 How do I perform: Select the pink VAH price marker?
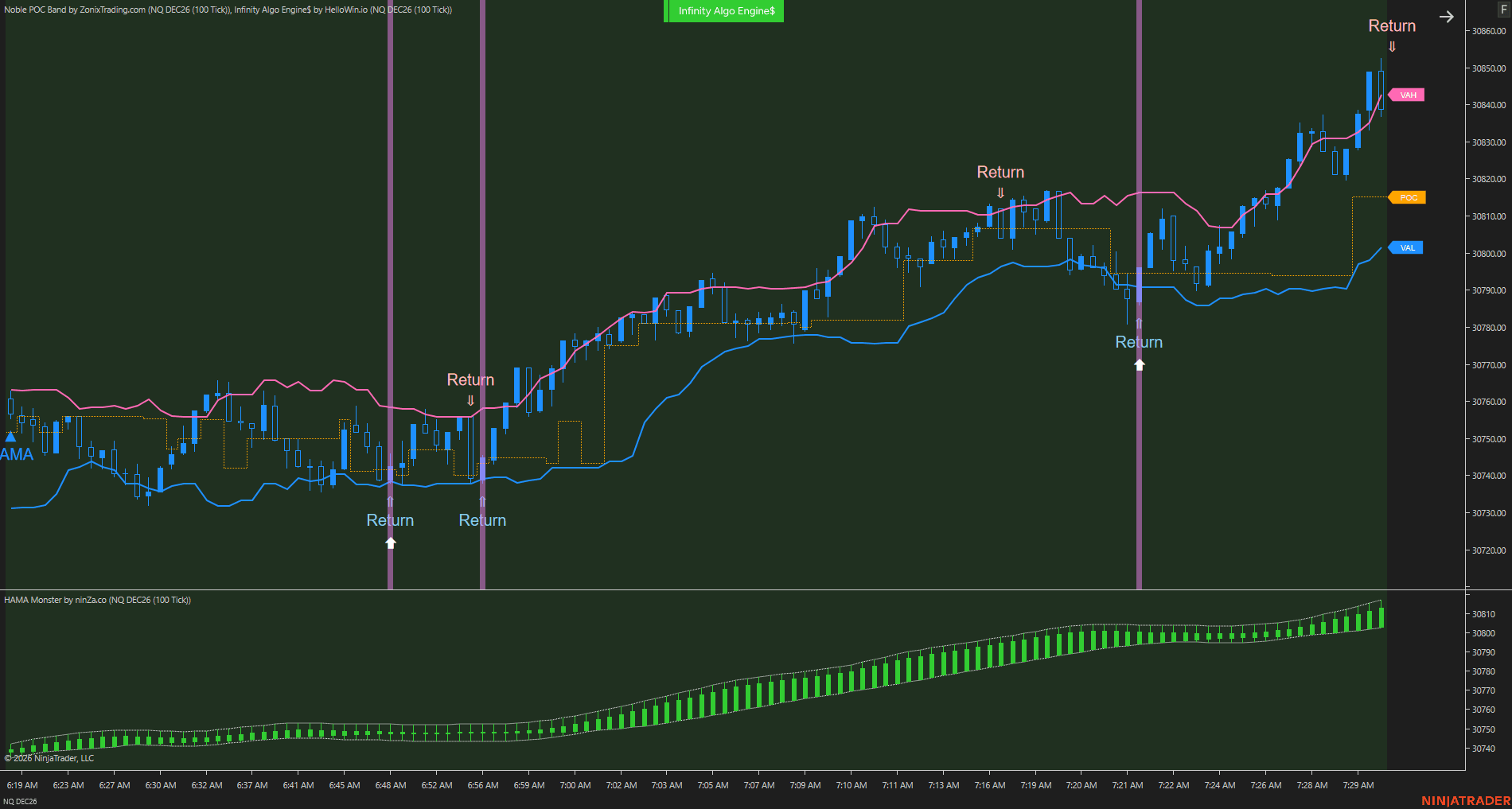coord(1407,95)
